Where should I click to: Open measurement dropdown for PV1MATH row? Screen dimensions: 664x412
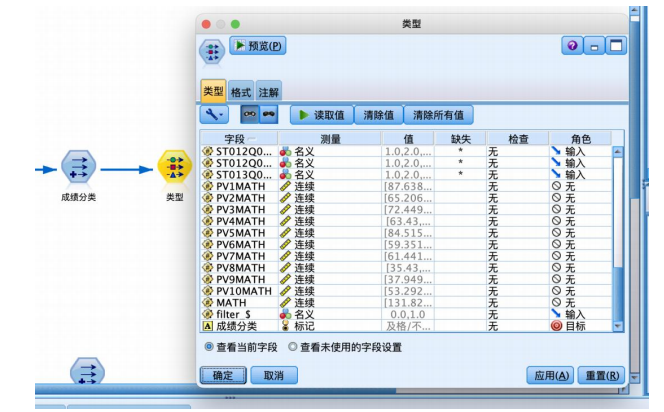click(330, 186)
